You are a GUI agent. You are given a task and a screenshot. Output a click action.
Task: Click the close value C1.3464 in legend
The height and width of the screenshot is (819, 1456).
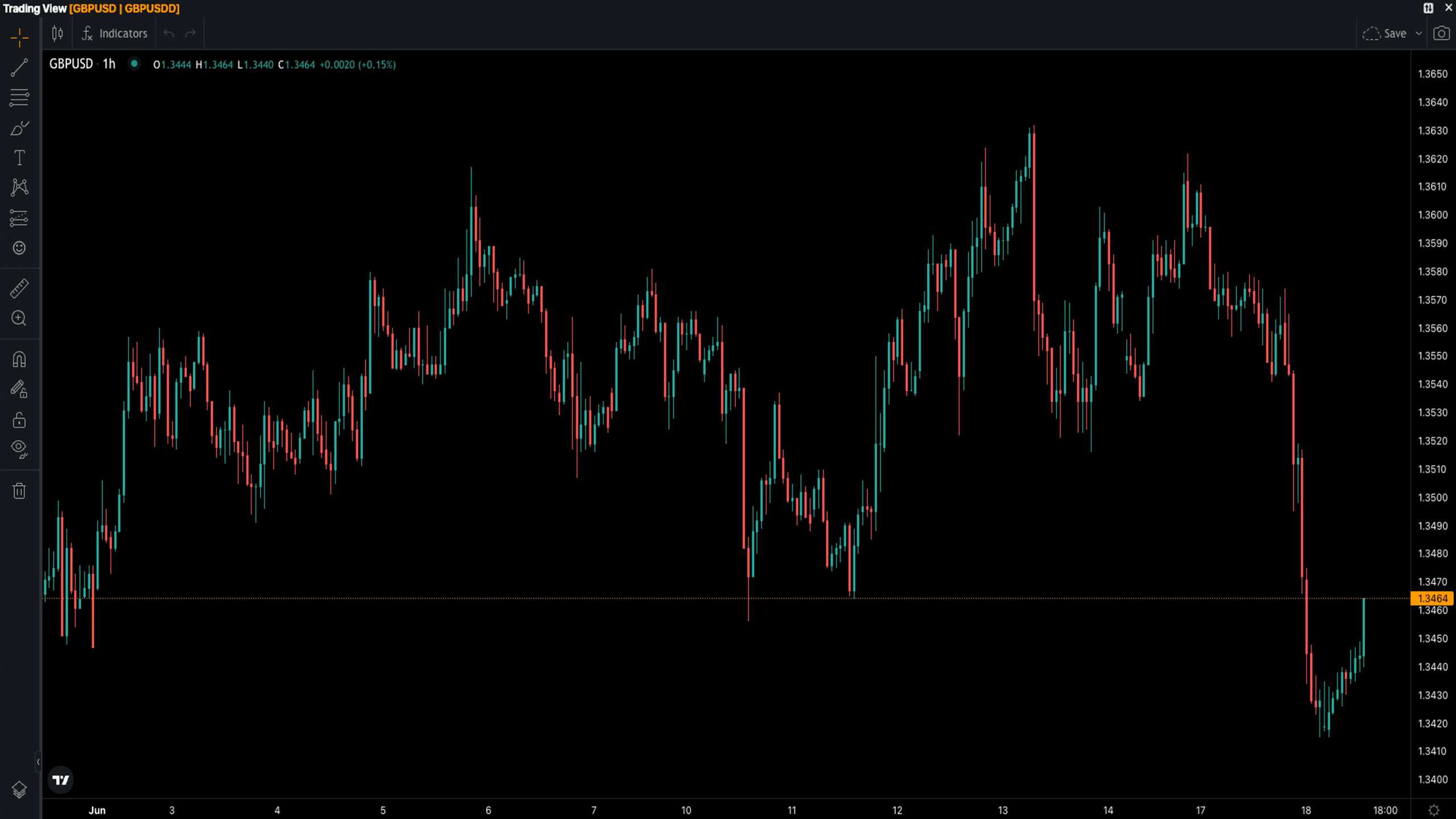(296, 65)
